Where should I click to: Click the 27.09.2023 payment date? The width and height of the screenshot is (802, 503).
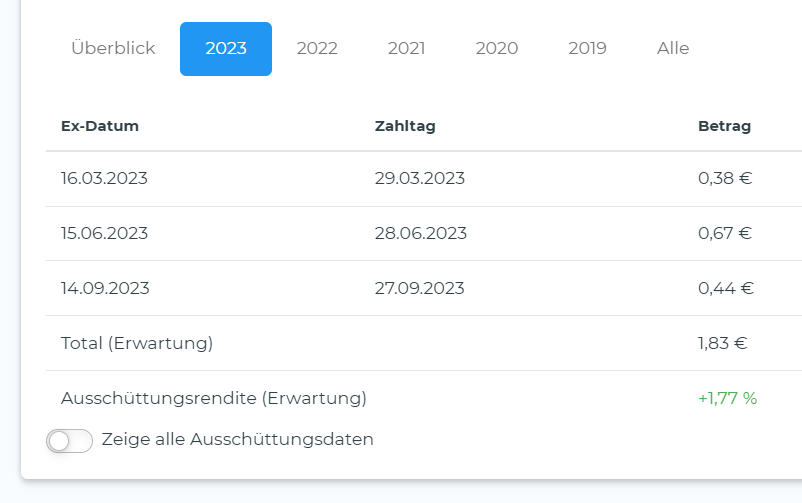[420, 288]
